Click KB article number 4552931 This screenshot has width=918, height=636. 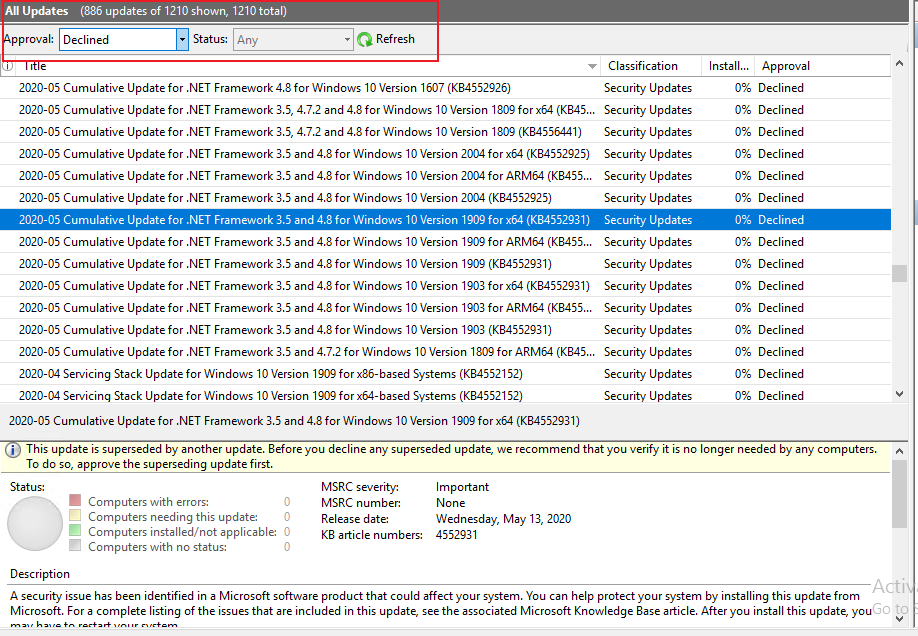tap(457, 535)
